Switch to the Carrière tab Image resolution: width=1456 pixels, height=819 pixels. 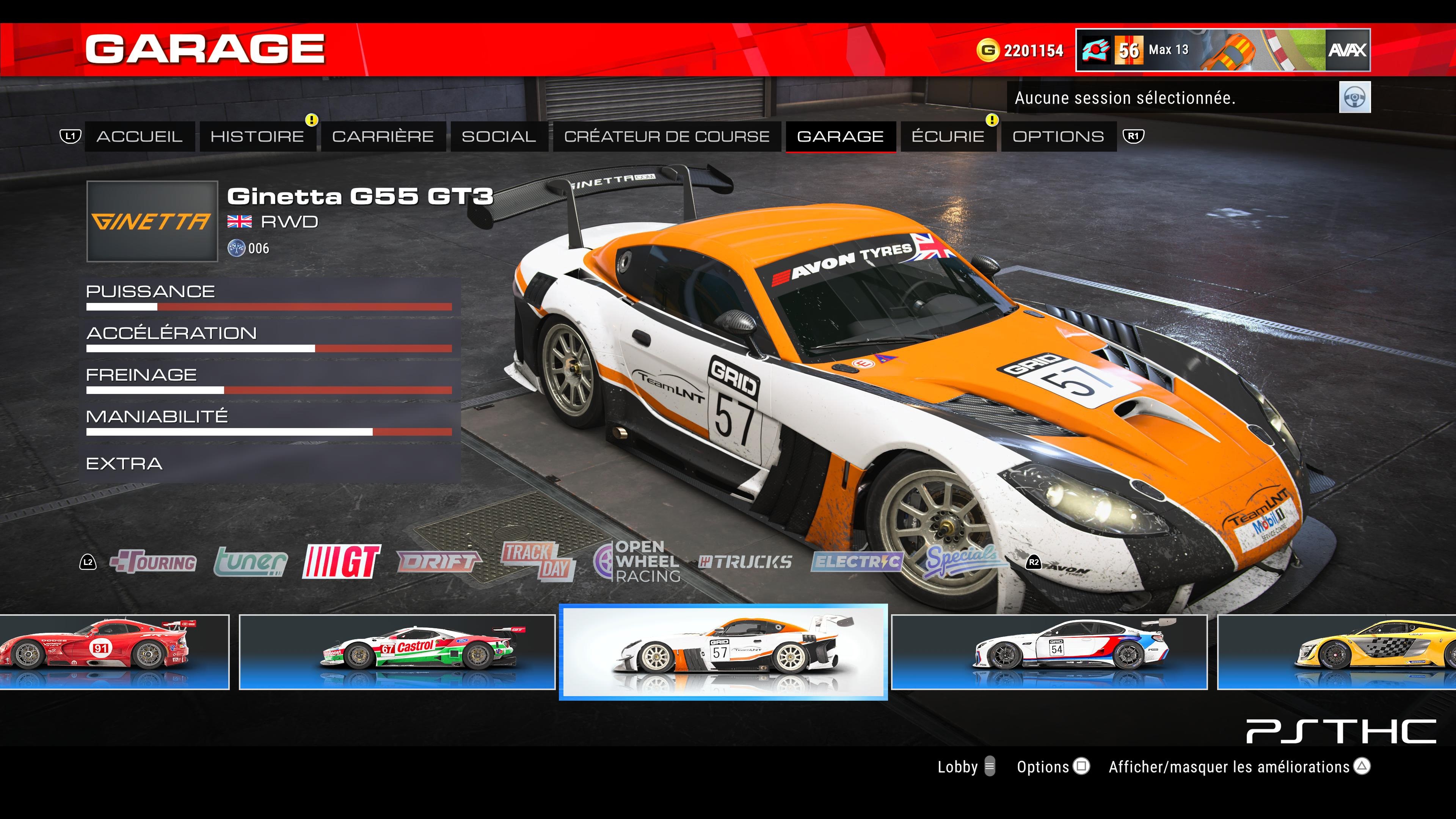click(x=383, y=136)
